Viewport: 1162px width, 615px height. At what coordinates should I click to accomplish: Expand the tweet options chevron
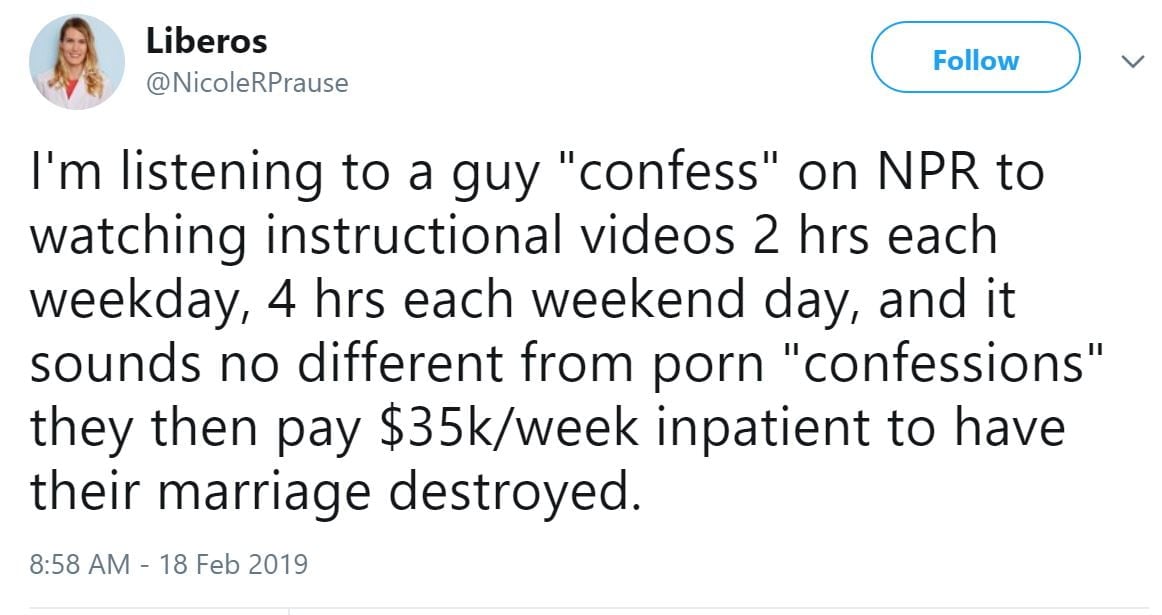1132,61
